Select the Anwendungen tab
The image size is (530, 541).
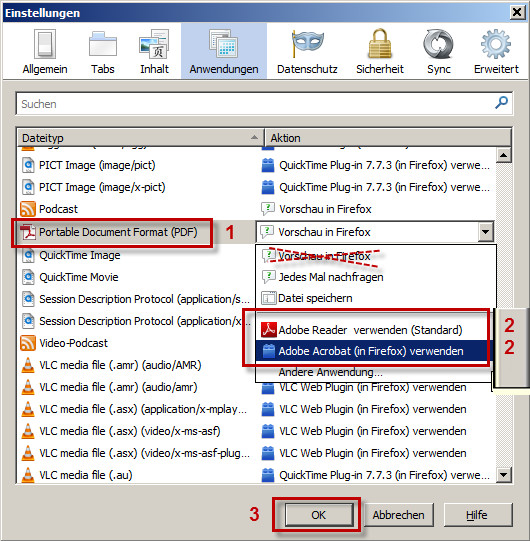[224, 51]
